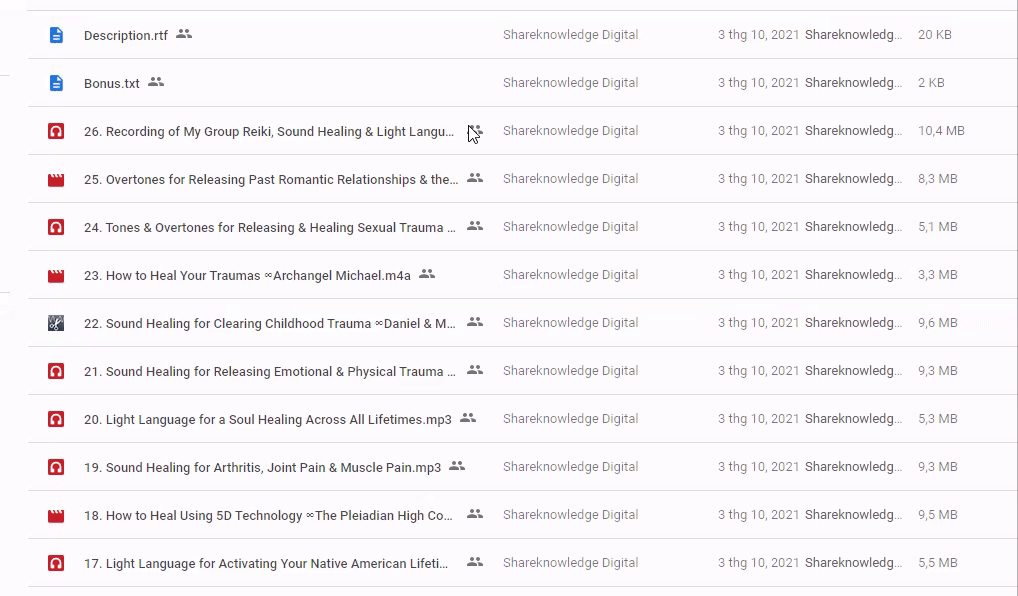Click the audio icon for file 26
The image size is (1018, 596).
coord(56,131)
